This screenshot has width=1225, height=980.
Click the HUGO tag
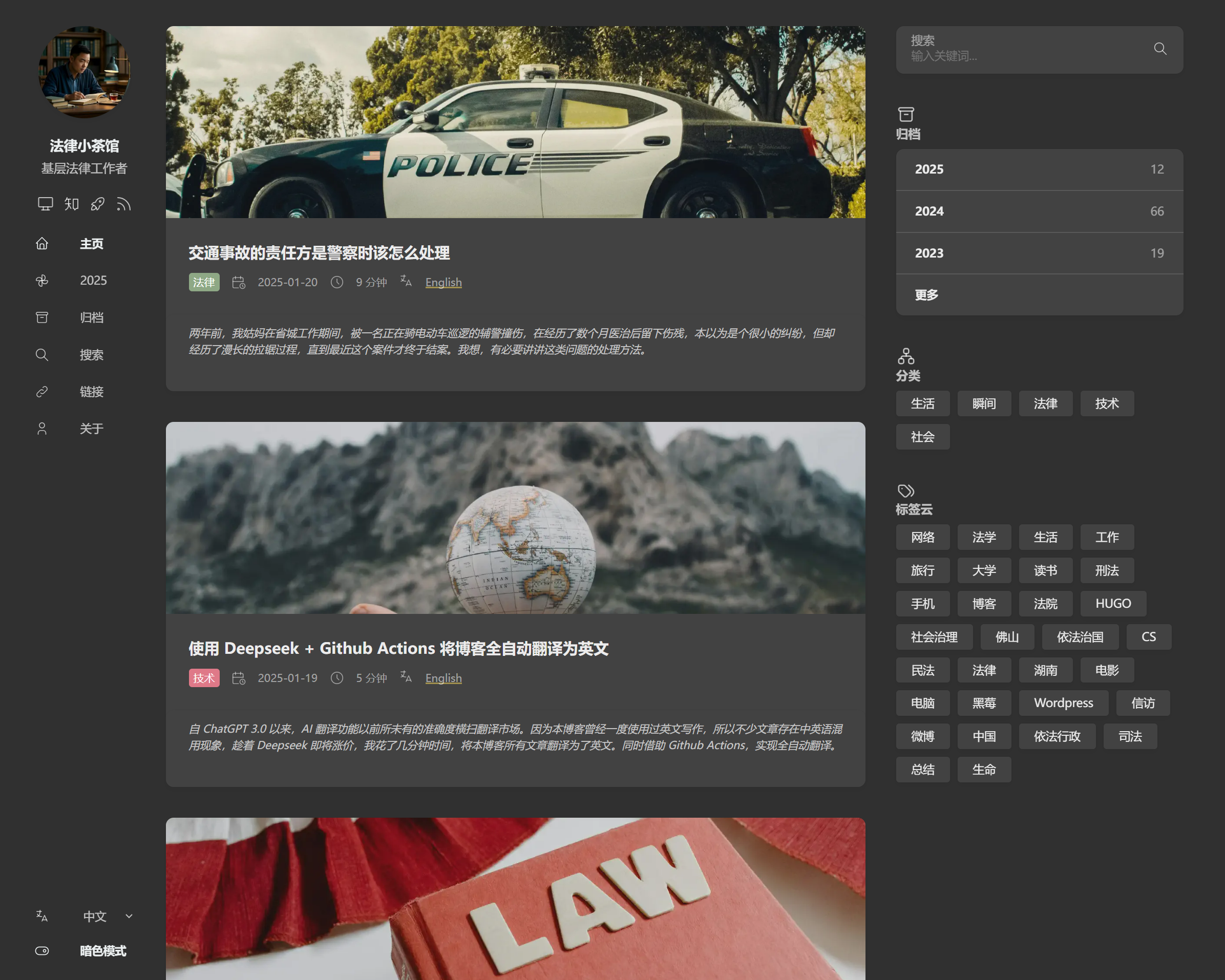click(1113, 603)
